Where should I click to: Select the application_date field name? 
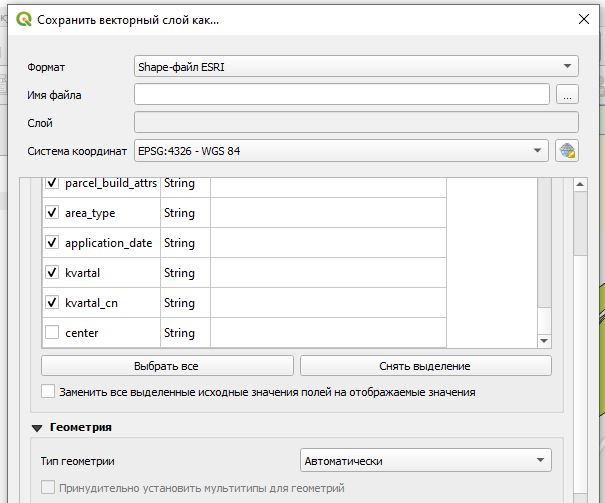click(108, 243)
